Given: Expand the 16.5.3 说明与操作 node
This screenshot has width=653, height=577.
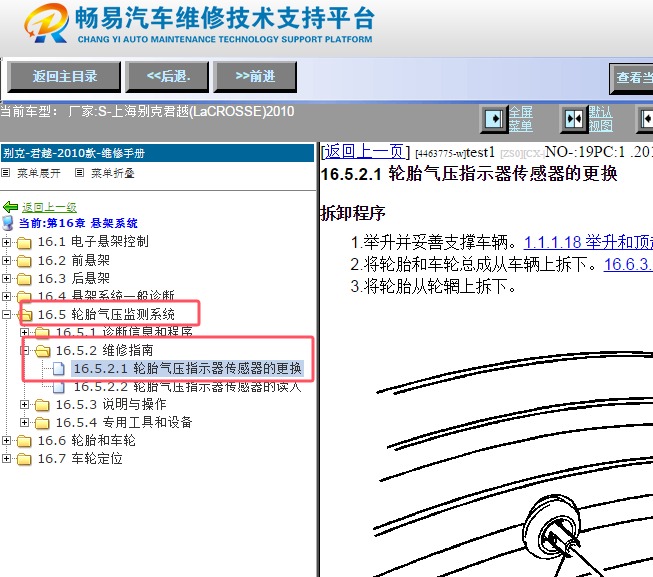Looking at the screenshot, I should pyautogui.click(x=25, y=404).
